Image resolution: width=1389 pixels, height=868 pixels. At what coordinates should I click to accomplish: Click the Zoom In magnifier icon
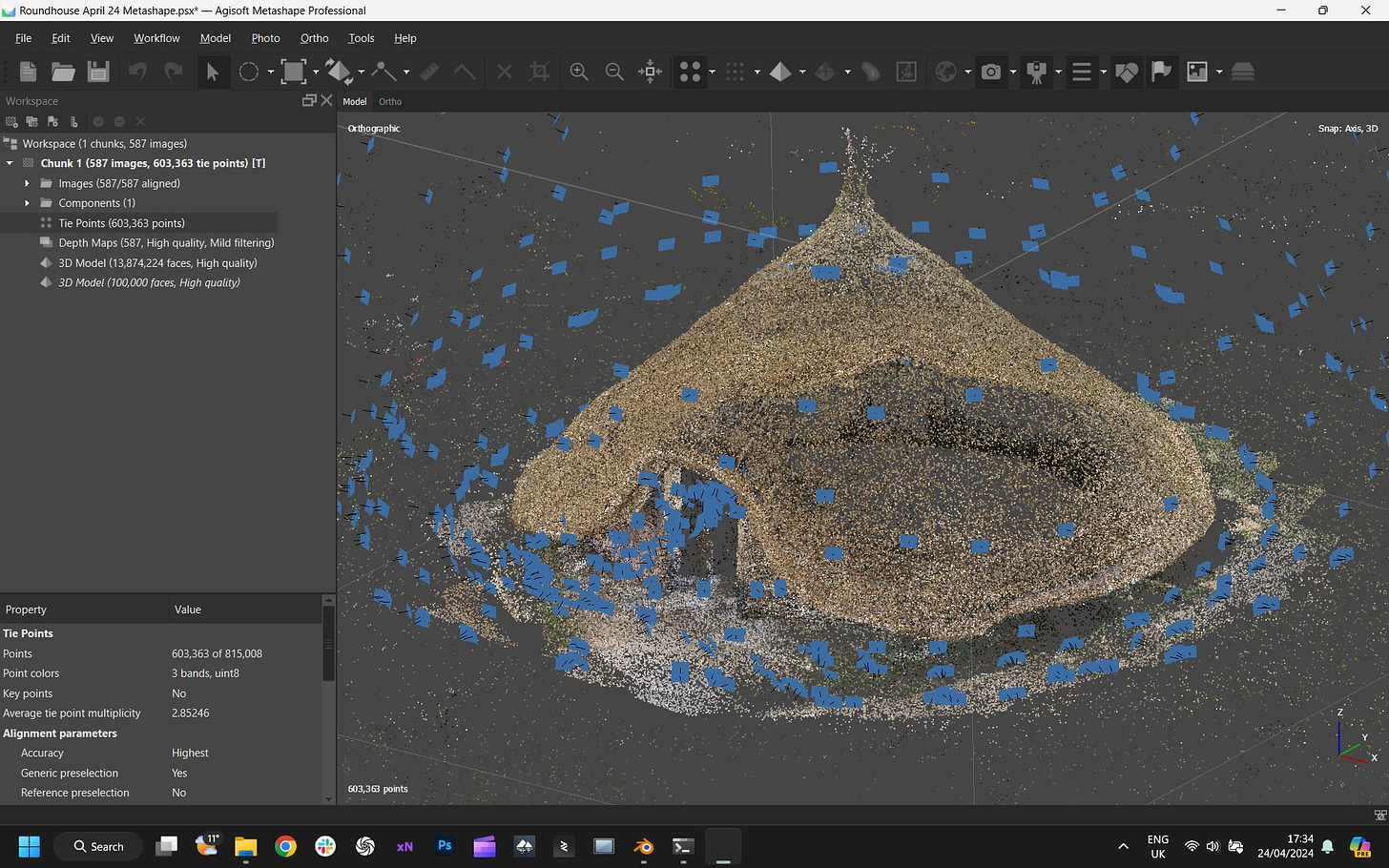579,72
